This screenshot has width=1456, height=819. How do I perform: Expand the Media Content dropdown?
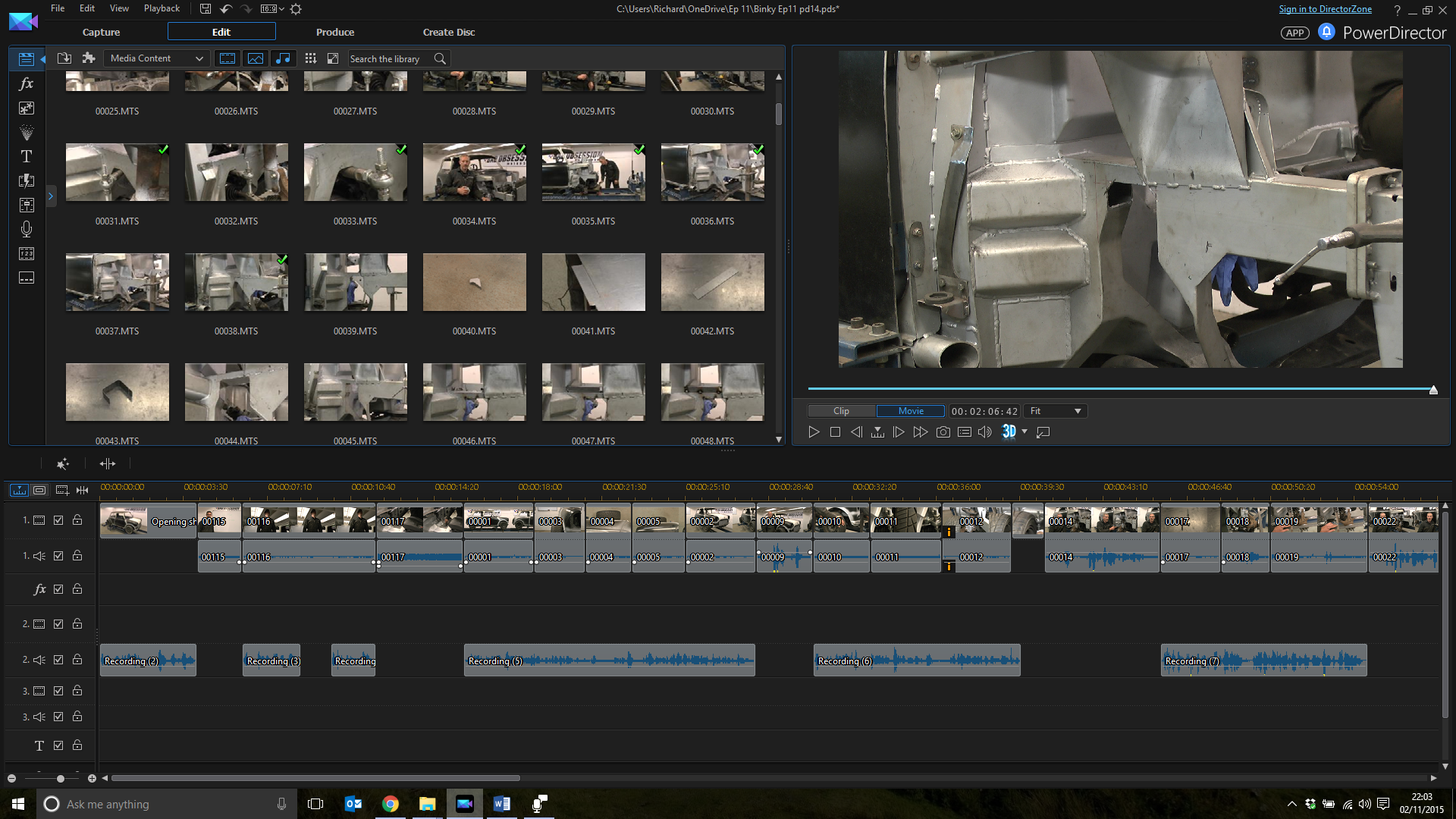pos(156,58)
